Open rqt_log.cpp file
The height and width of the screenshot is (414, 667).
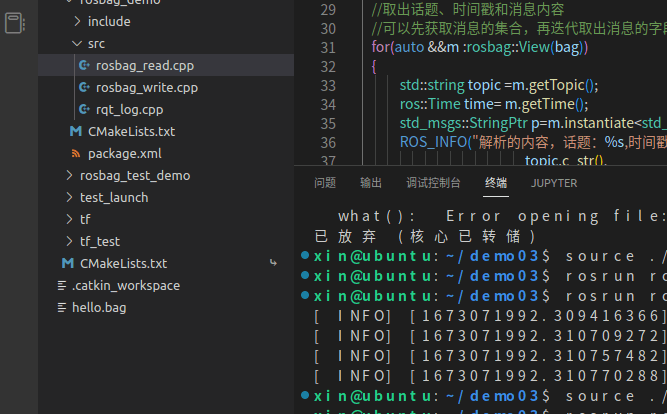(166, 109)
